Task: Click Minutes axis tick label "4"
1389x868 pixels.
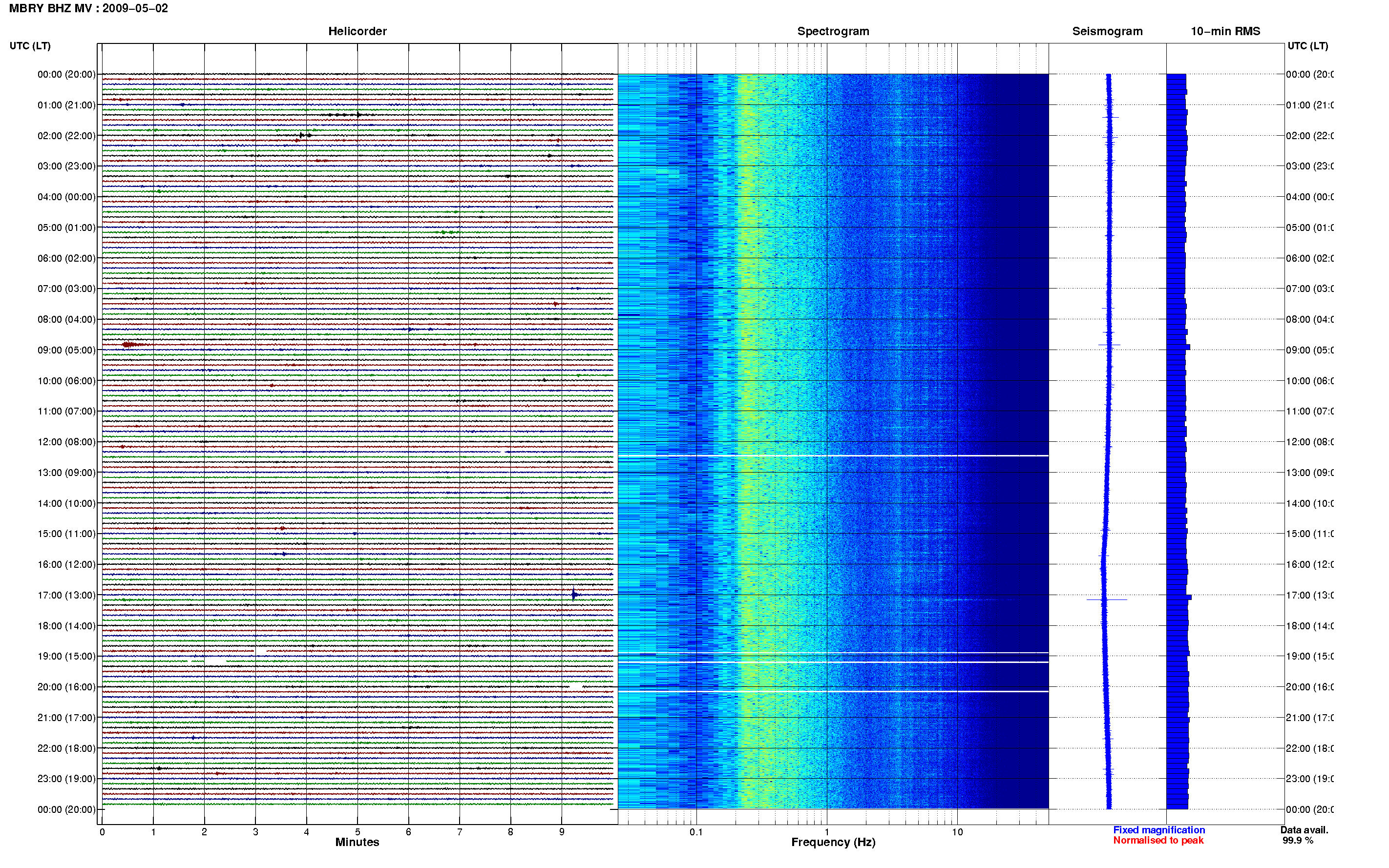Action: coord(307,832)
